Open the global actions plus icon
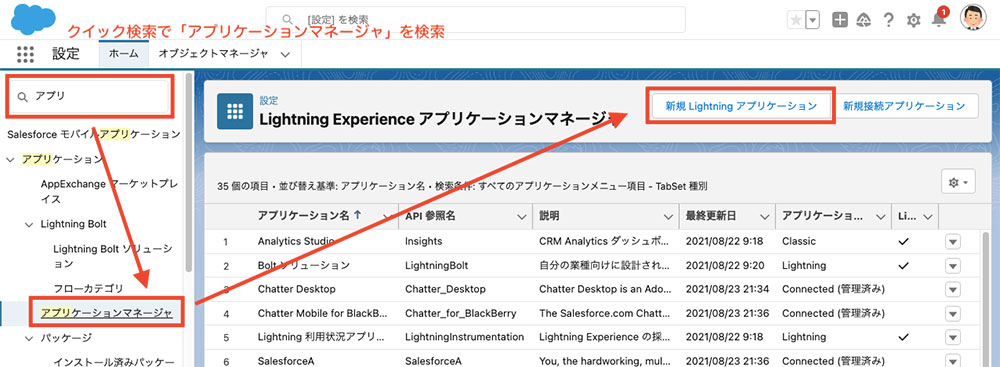 (x=840, y=20)
